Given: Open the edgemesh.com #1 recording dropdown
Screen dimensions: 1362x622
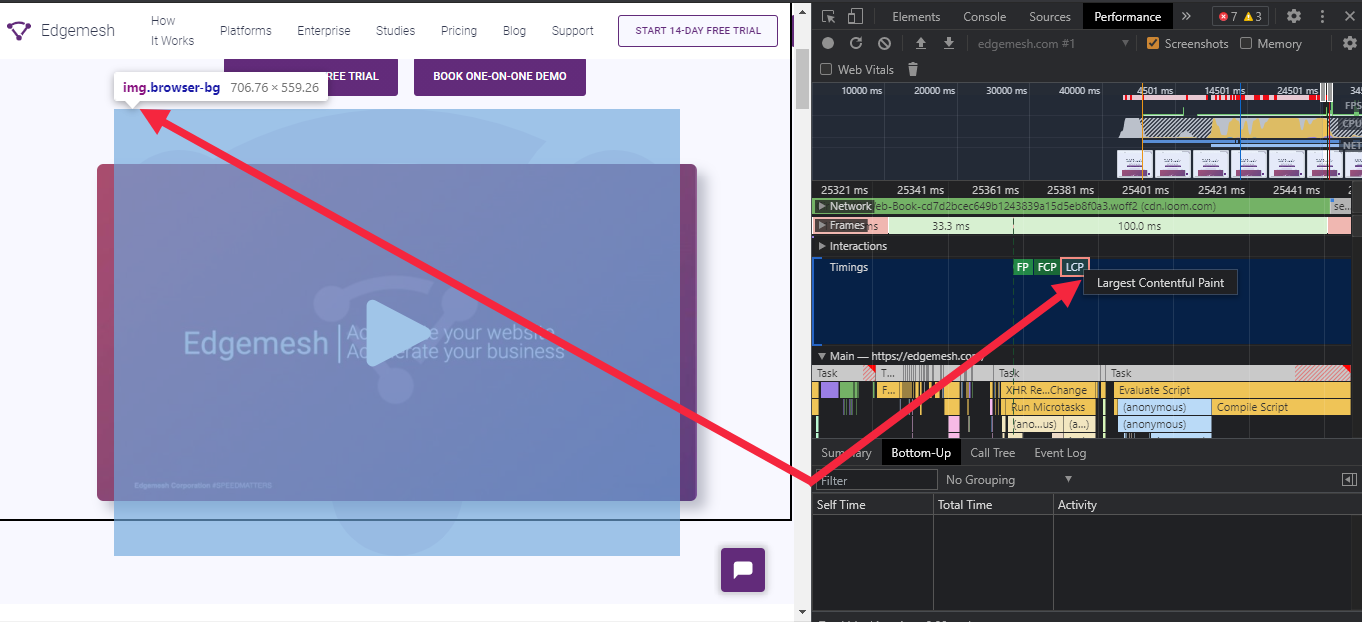Looking at the screenshot, I should [1053, 43].
